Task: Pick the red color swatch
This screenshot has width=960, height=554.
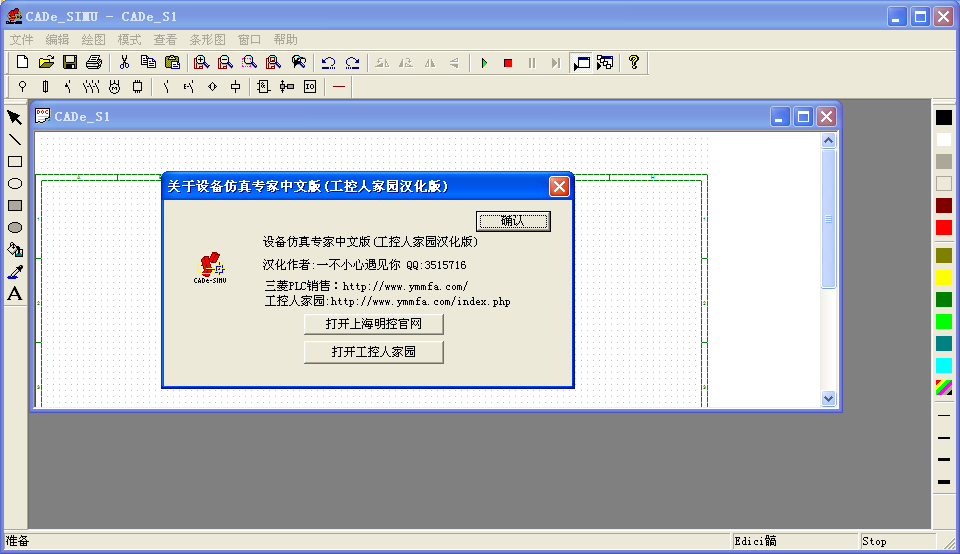Action: [944, 228]
